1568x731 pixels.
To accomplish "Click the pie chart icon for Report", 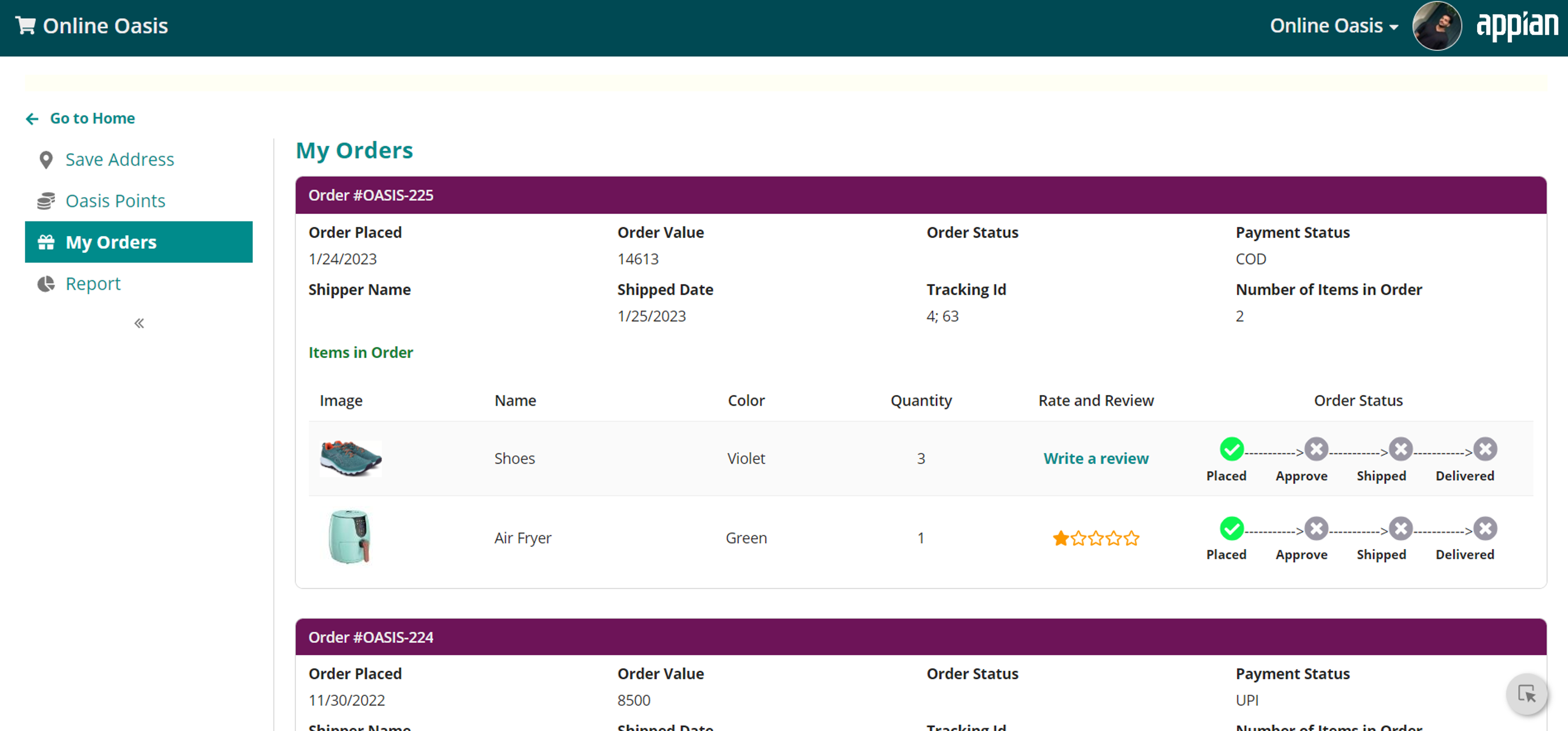I will pyautogui.click(x=46, y=284).
